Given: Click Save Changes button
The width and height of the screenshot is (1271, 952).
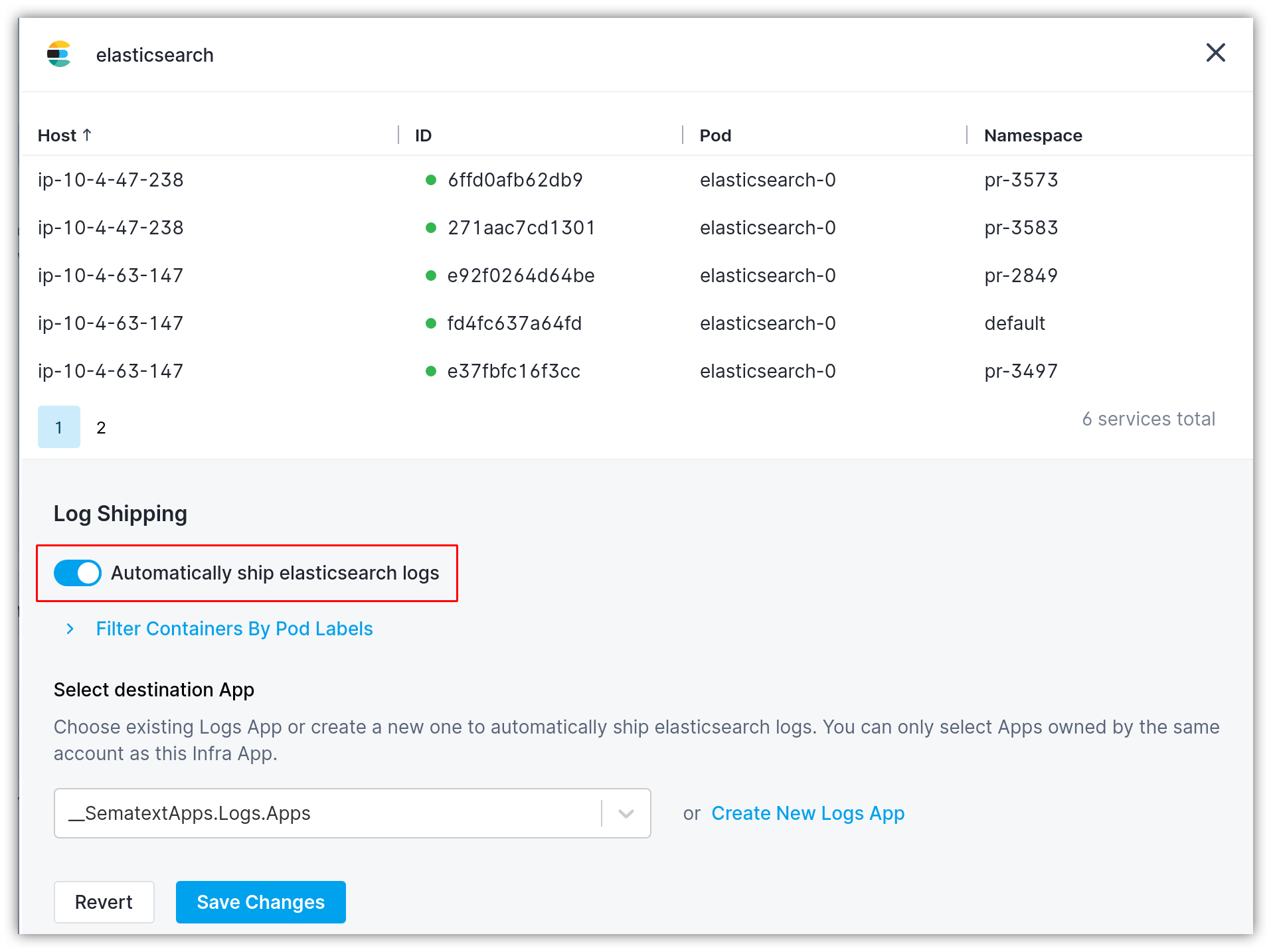Looking at the screenshot, I should [x=261, y=902].
